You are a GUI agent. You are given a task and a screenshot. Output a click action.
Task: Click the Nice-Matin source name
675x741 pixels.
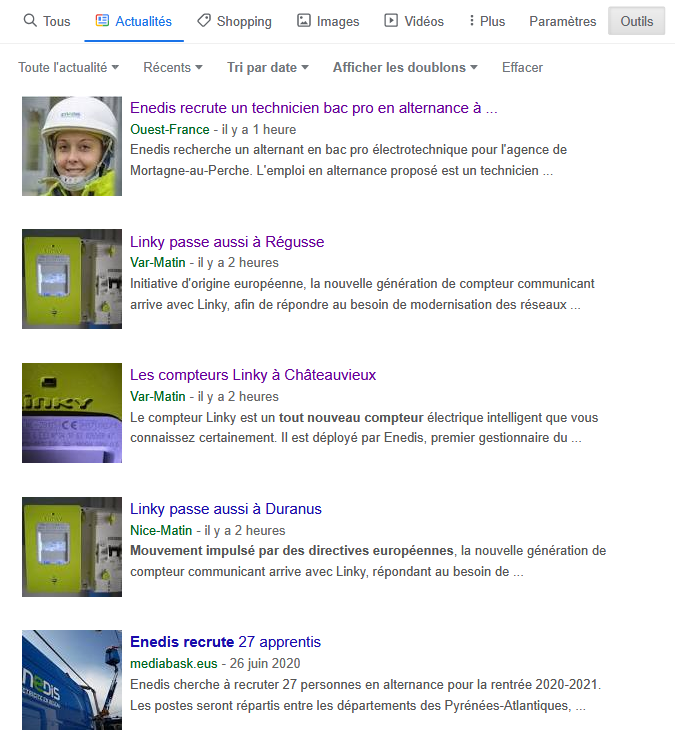click(161, 531)
